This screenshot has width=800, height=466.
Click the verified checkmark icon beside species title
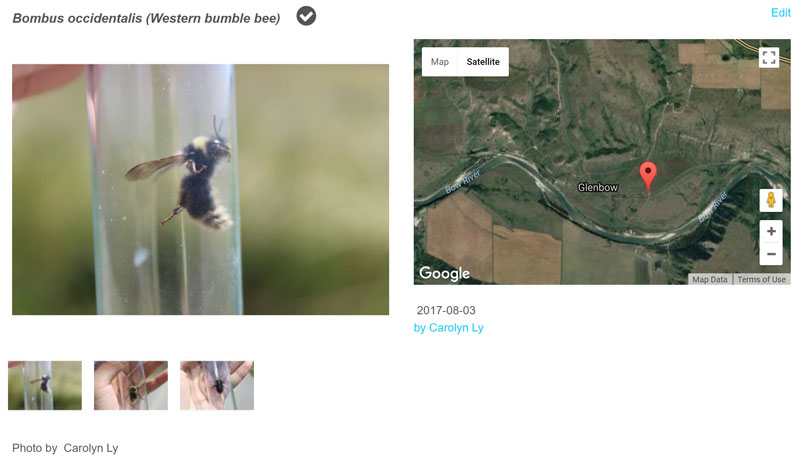pos(307,16)
